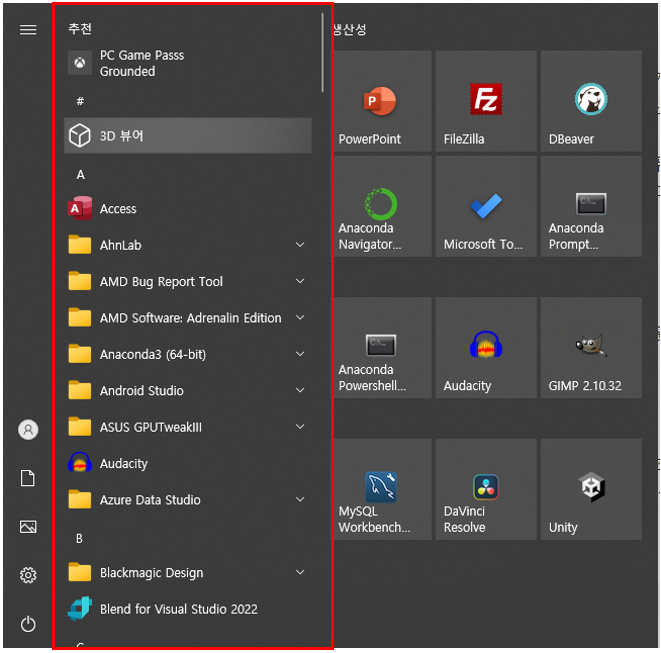Expand Blackmagic Design folder chevron
This screenshot has width=661, height=653.
coord(300,572)
